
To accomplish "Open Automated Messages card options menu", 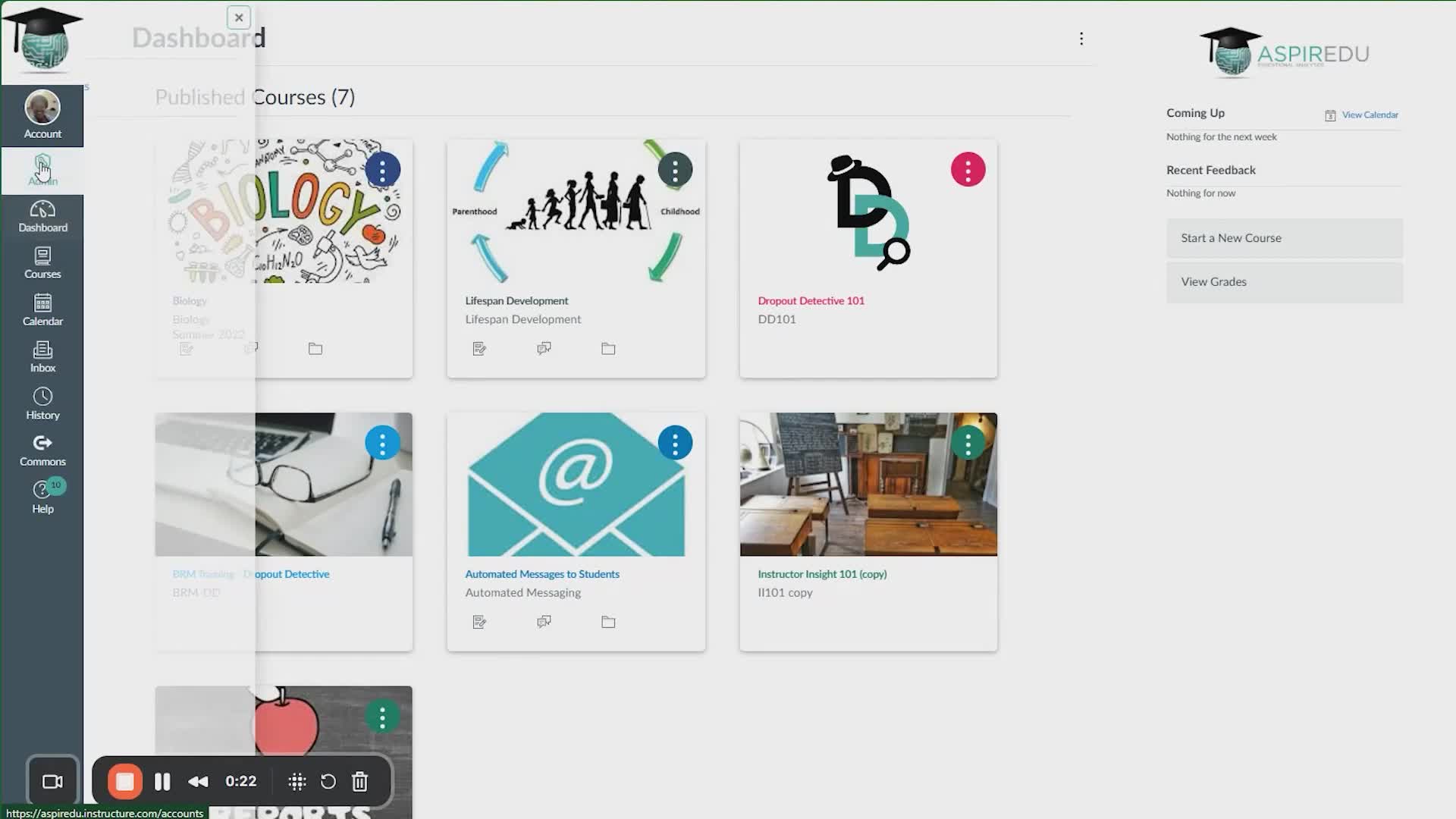I will point(675,443).
